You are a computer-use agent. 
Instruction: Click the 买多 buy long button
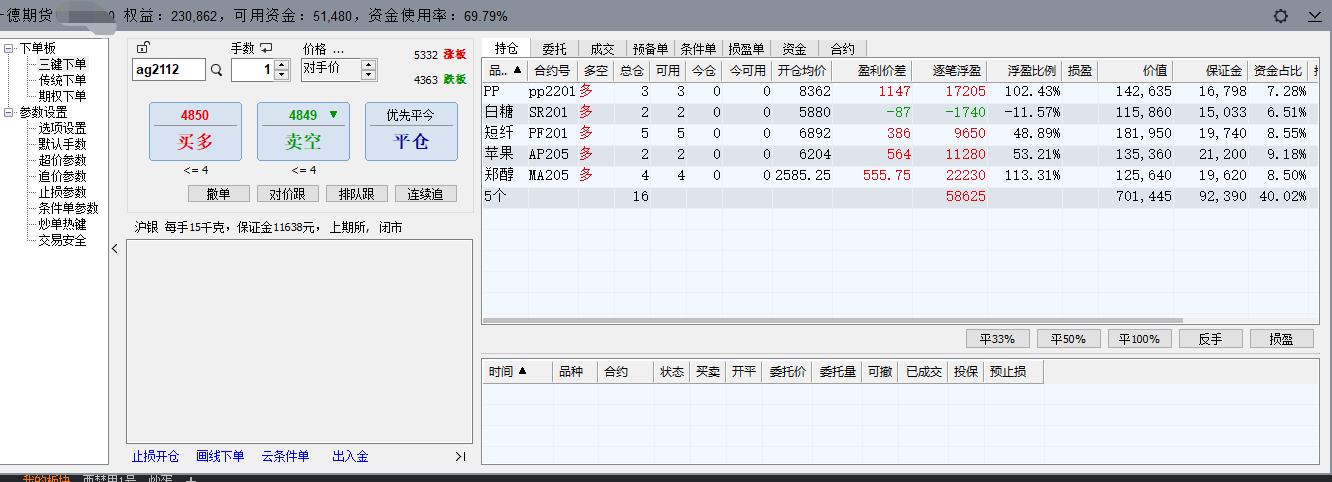click(195, 131)
